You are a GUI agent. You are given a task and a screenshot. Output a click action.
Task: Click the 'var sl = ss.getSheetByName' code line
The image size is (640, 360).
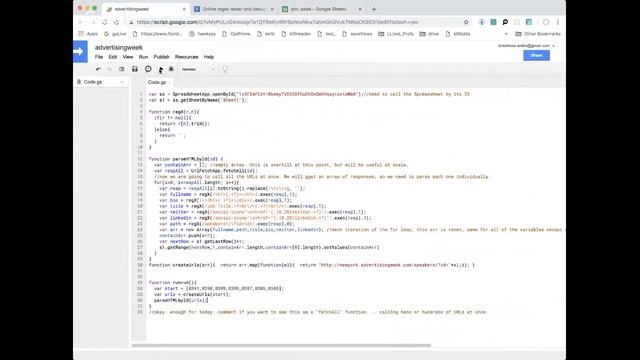tap(198, 100)
